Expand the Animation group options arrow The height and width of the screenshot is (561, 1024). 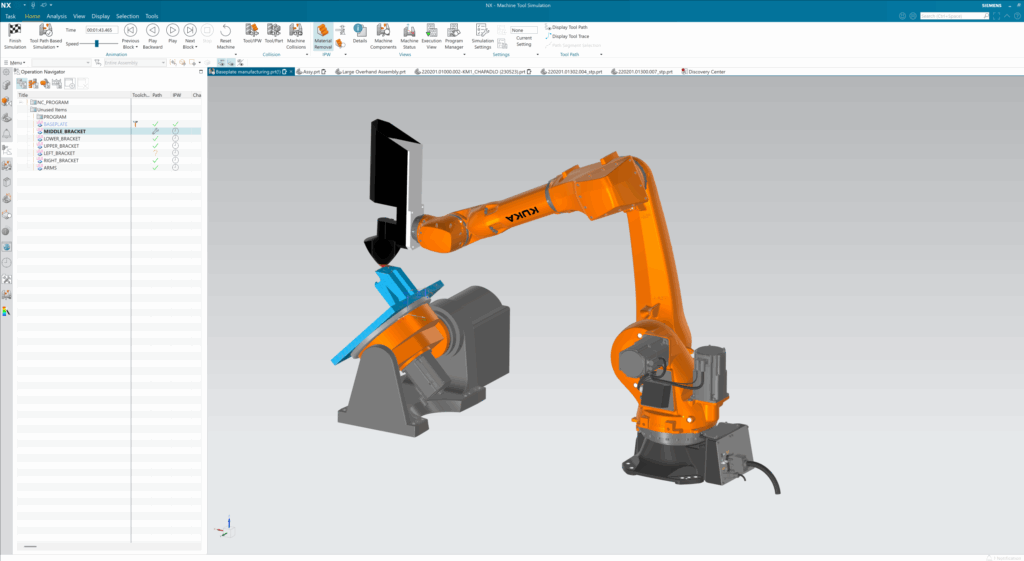tap(236, 55)
